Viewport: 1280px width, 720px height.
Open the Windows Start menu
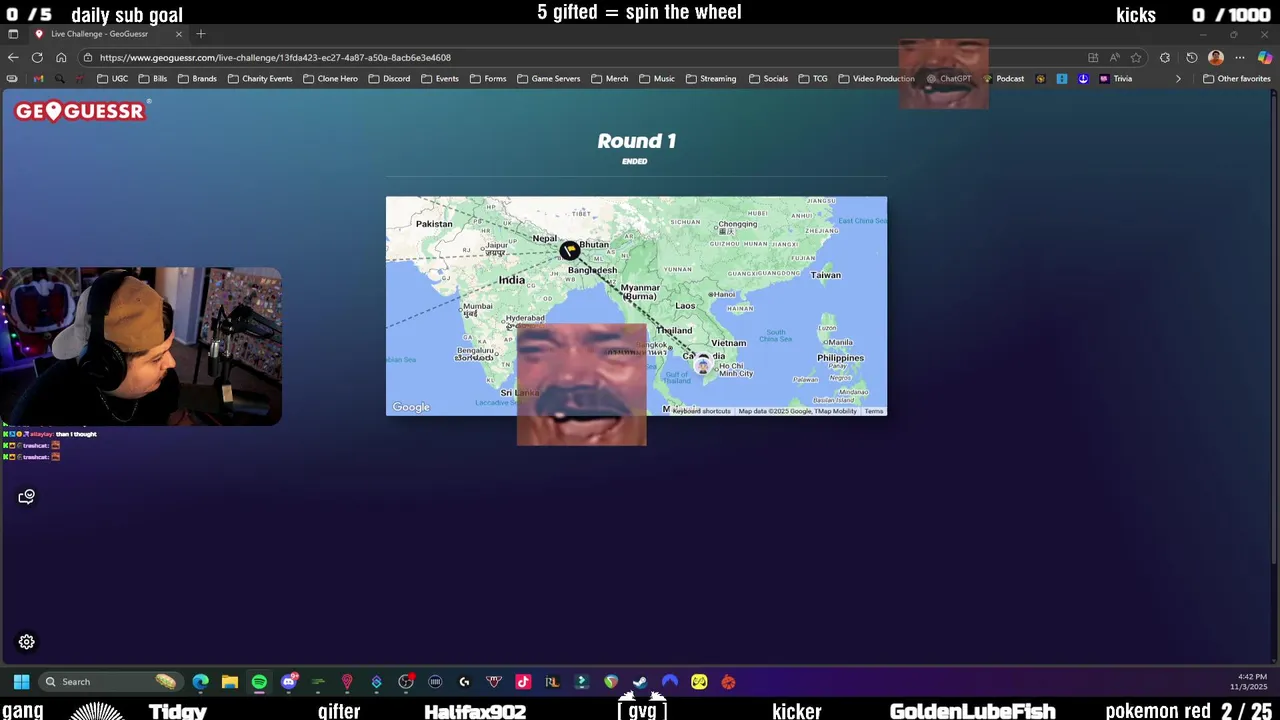[x=21, y=682]
